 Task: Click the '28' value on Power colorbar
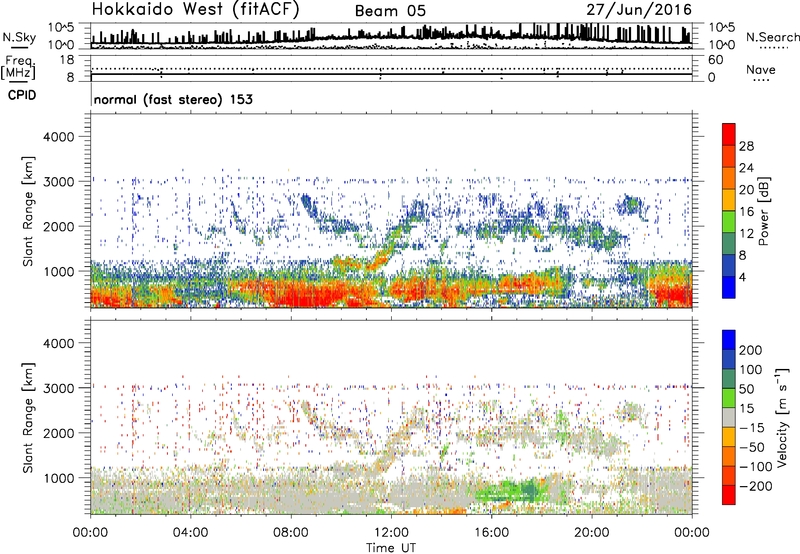click(x=746, y=146)
